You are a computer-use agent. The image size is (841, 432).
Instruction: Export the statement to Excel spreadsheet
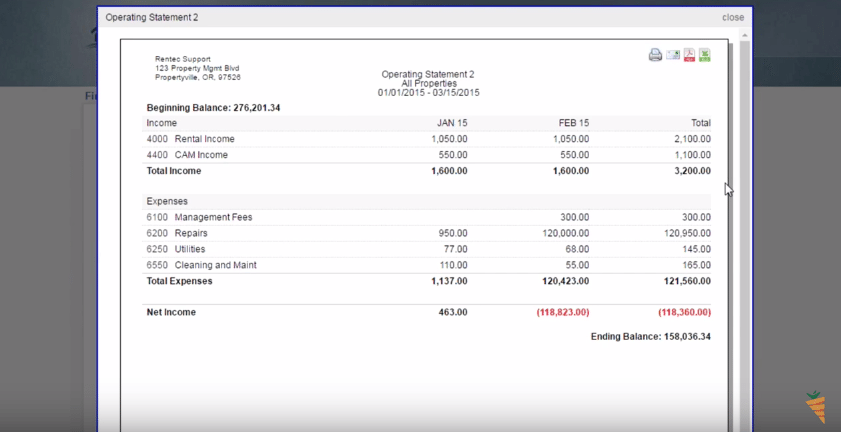705,55
